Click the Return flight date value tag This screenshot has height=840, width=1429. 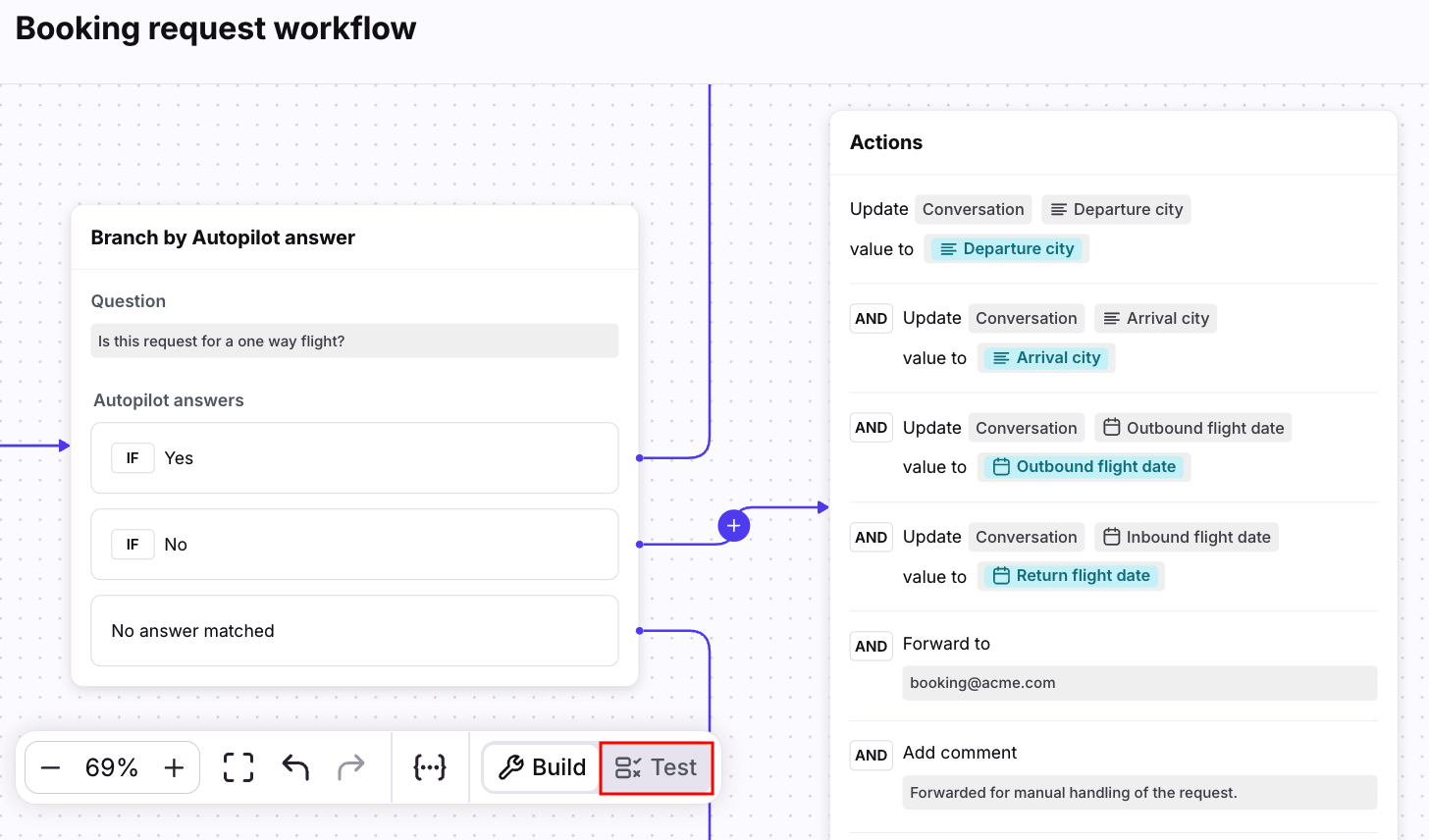click(1071, 576)
